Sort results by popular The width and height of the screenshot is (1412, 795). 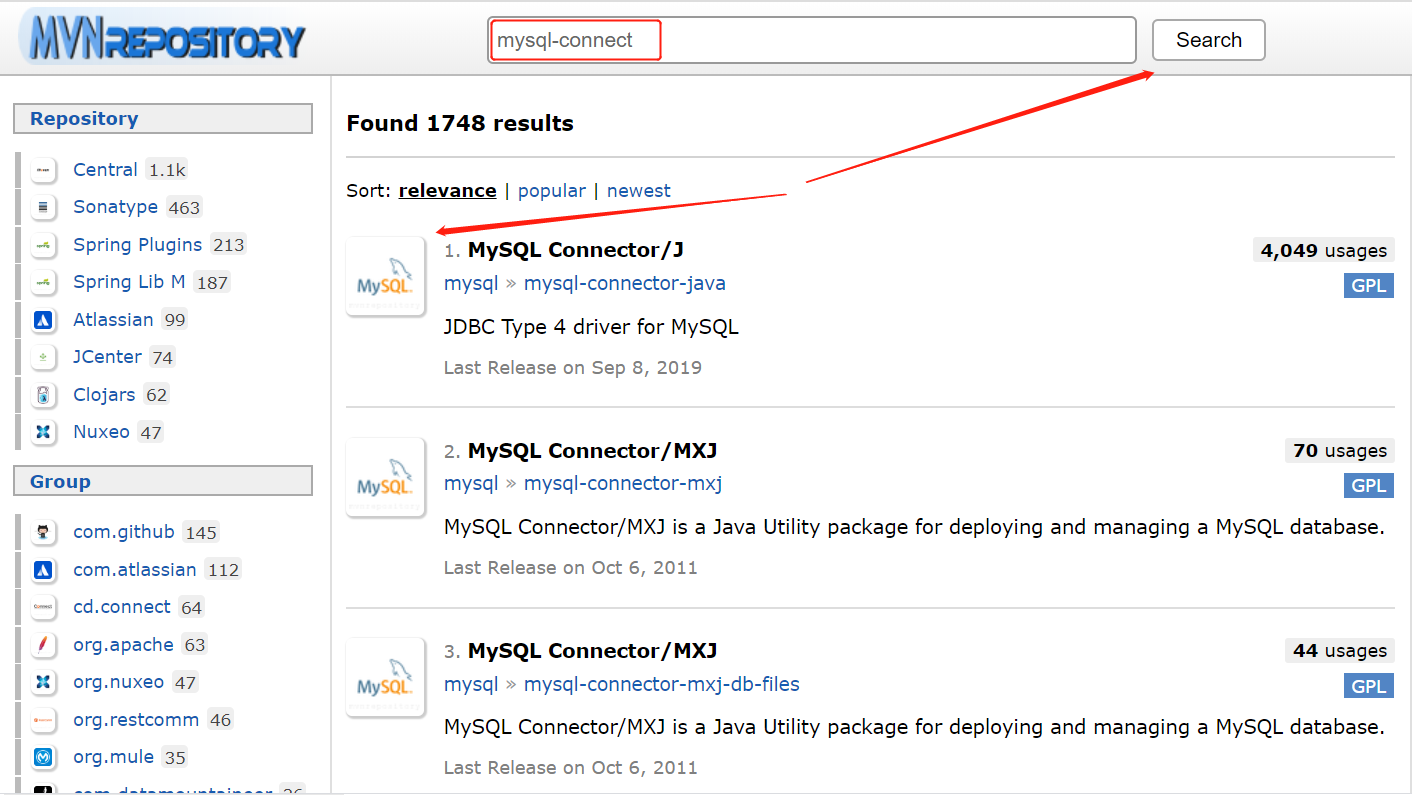(552, 191)
